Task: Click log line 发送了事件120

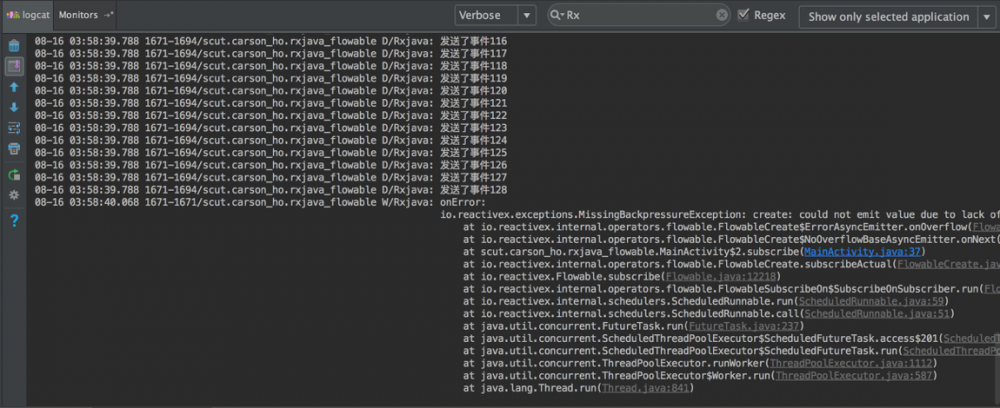Action: pos(271,91)
